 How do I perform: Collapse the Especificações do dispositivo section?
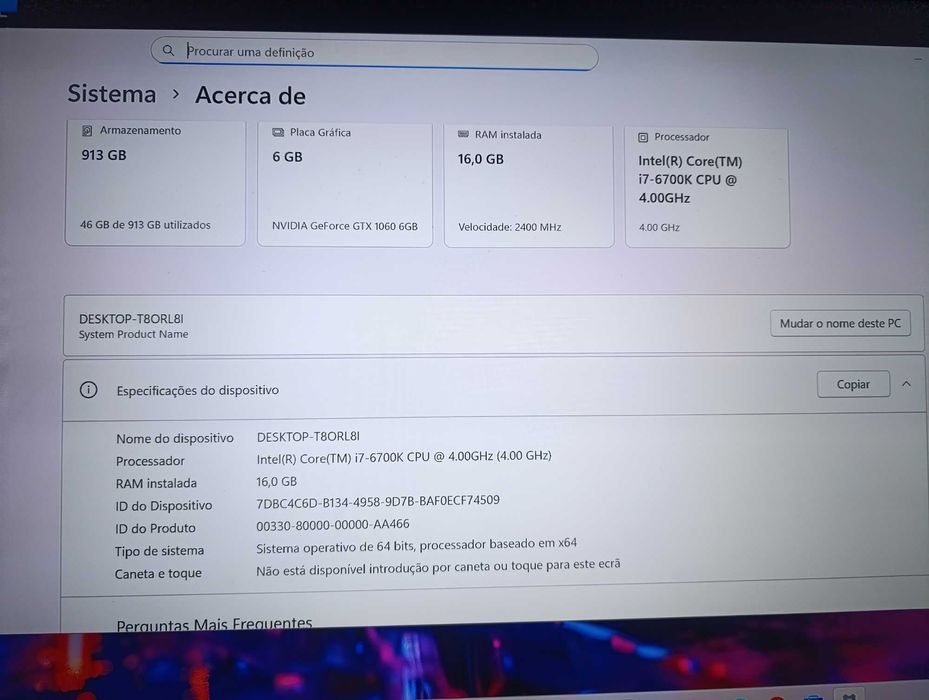coord(906,384)
